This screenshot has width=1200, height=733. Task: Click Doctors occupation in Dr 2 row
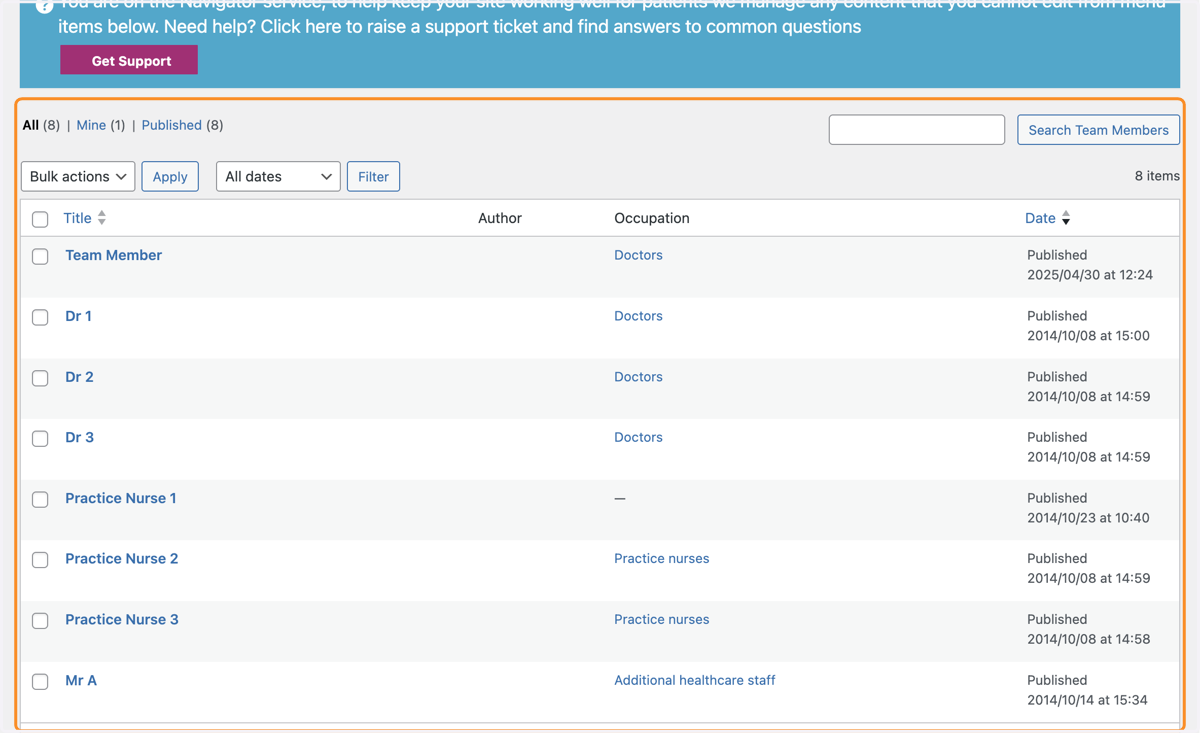(638, 377)
